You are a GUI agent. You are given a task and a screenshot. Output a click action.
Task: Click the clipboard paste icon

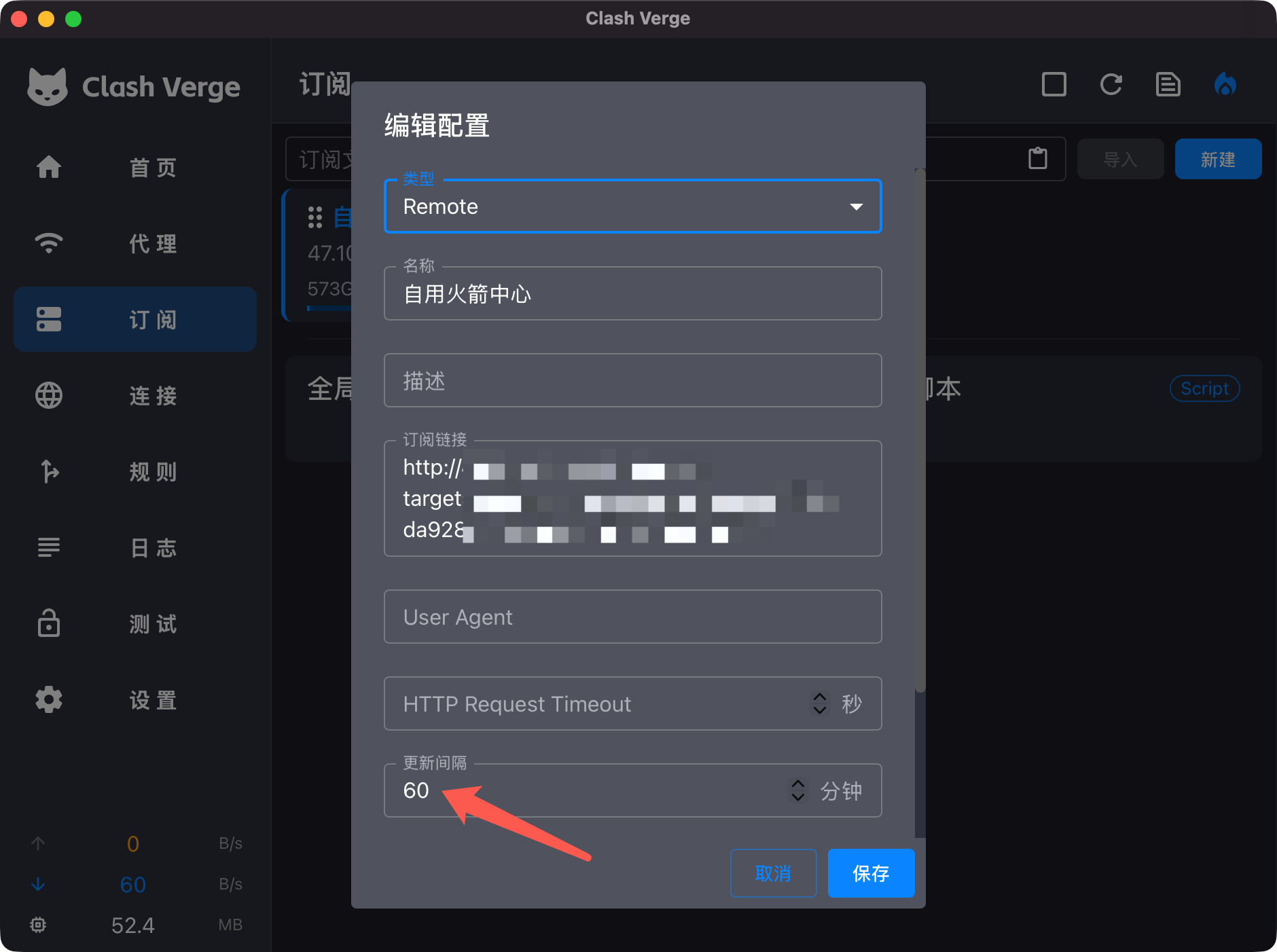tap(1037, 159)
